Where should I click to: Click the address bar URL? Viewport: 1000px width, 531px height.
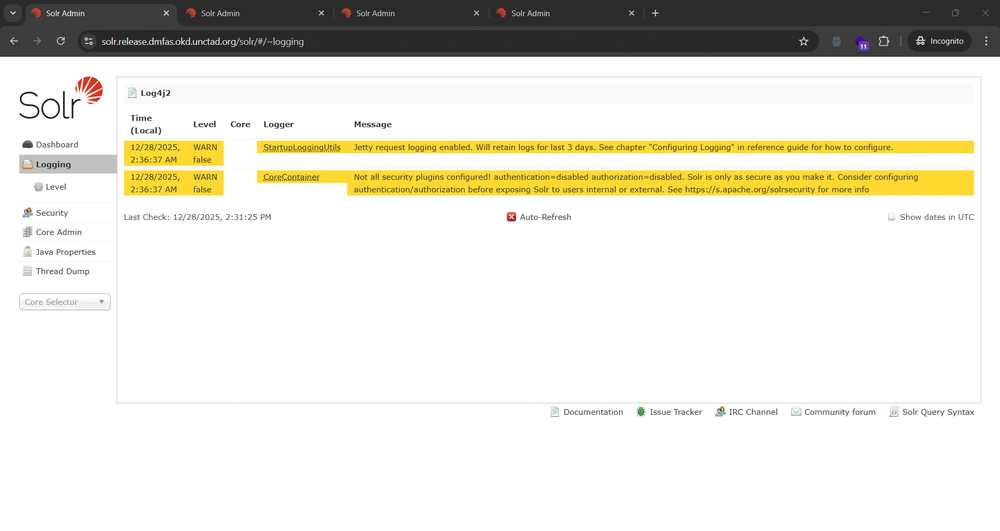203,41
